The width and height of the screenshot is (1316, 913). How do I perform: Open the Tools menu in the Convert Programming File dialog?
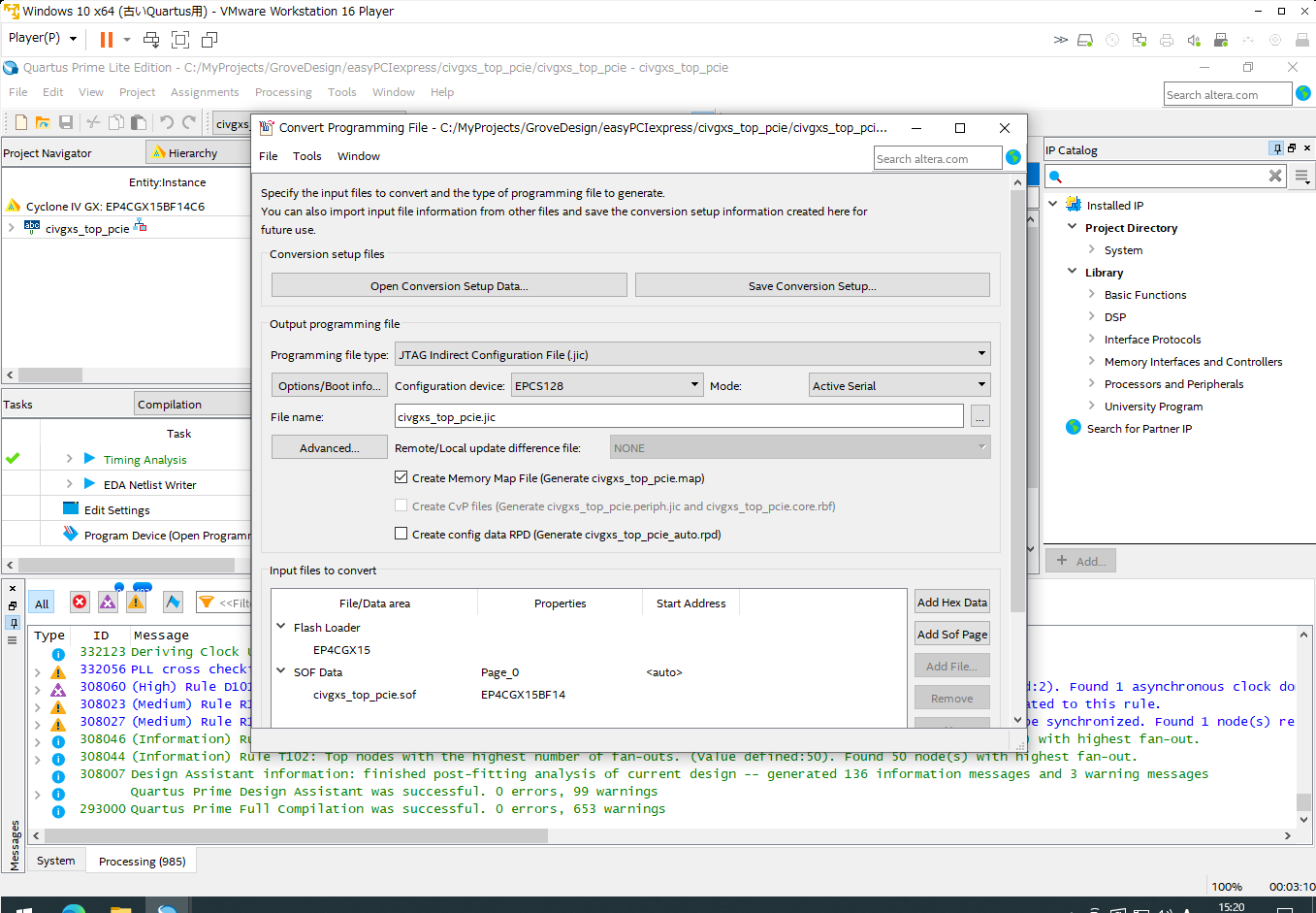coord(306,156)
